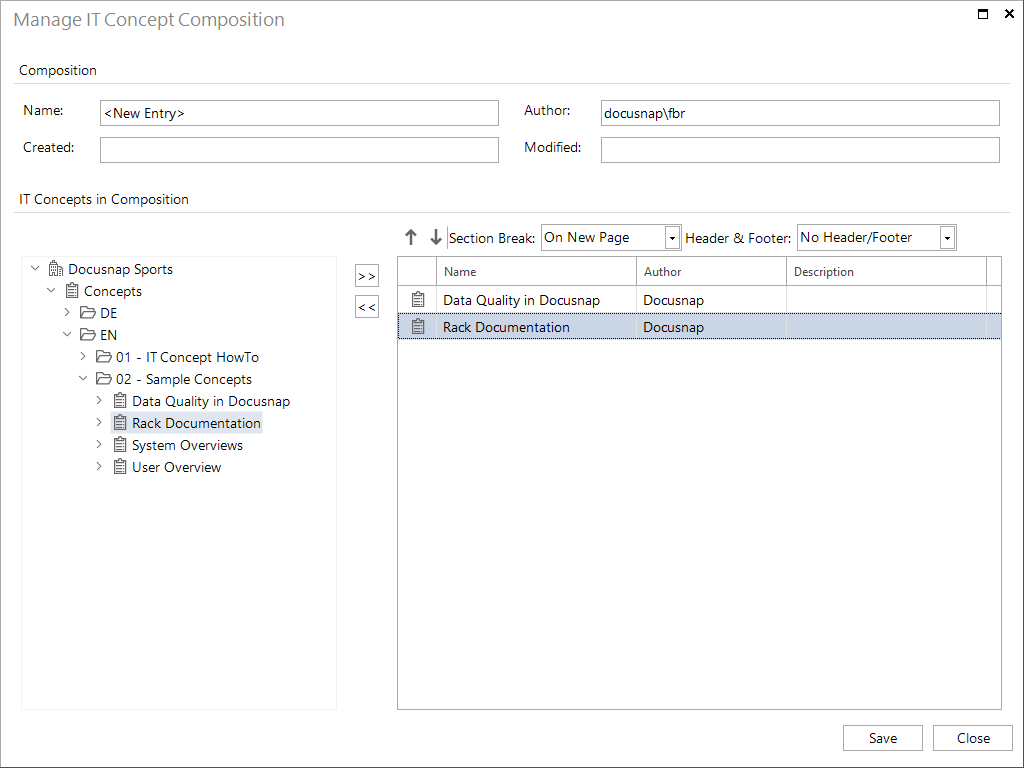
Task: Collapse the 02 - Sample Concepts folder
Action: 83,378
